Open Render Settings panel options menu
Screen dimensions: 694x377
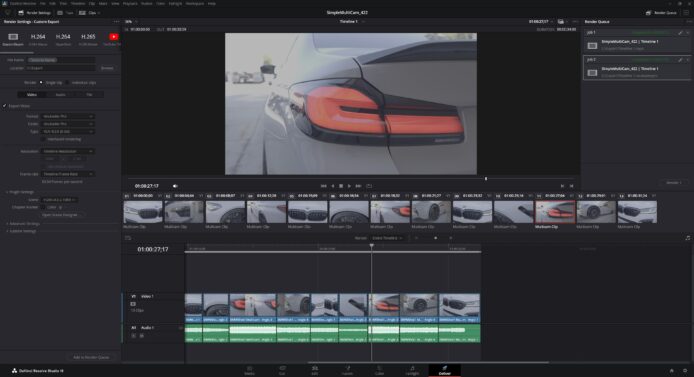click(x=116, y=21)
